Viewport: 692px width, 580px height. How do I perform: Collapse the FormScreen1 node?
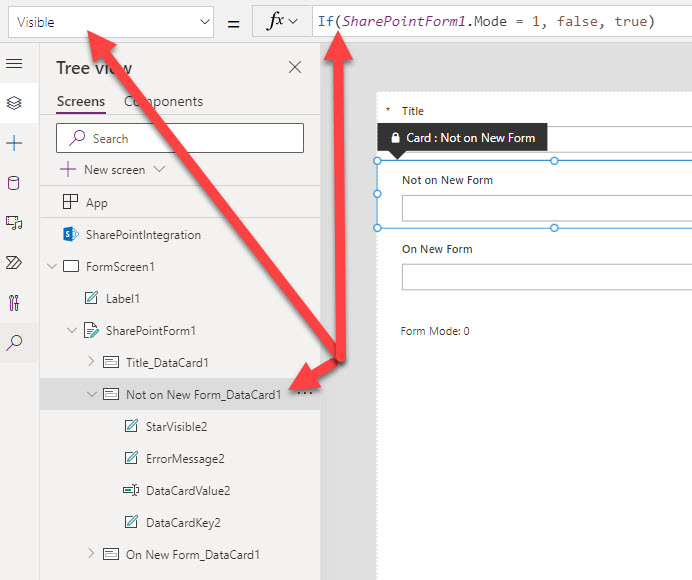pyautogui.click(x=52, y=266)
